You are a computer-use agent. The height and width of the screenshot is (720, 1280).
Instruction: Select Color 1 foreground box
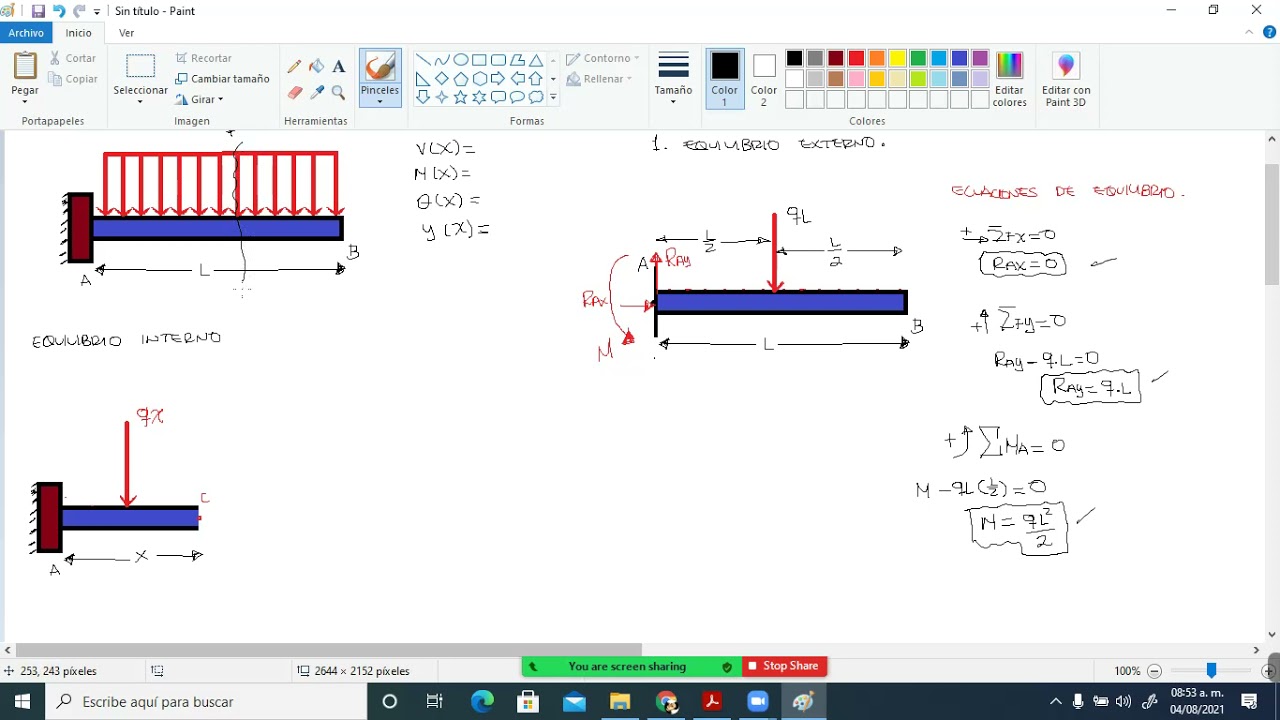(725, 79)
